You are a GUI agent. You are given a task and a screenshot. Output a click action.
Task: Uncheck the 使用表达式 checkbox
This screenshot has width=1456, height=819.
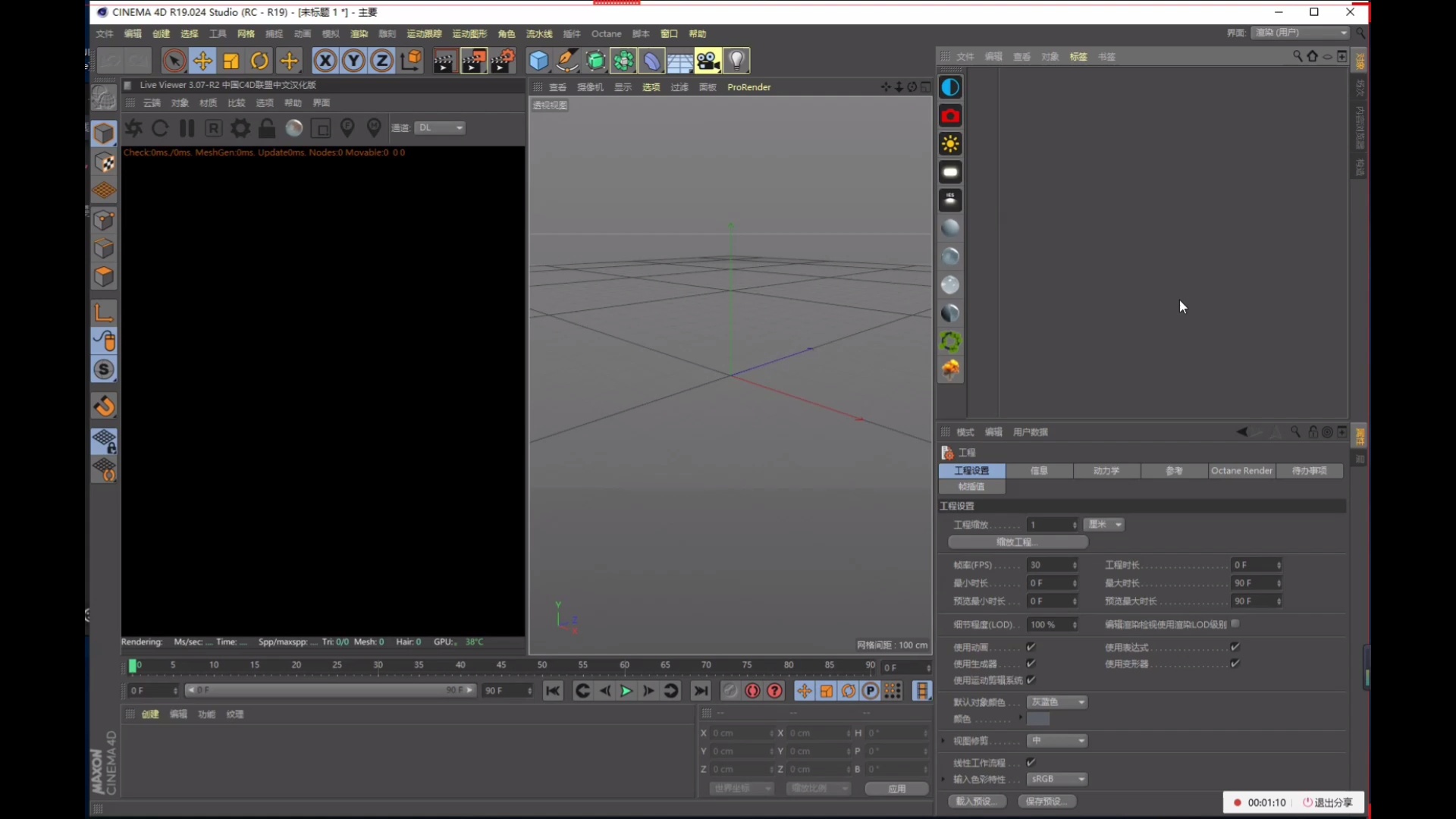click(x=1235, y=647)
